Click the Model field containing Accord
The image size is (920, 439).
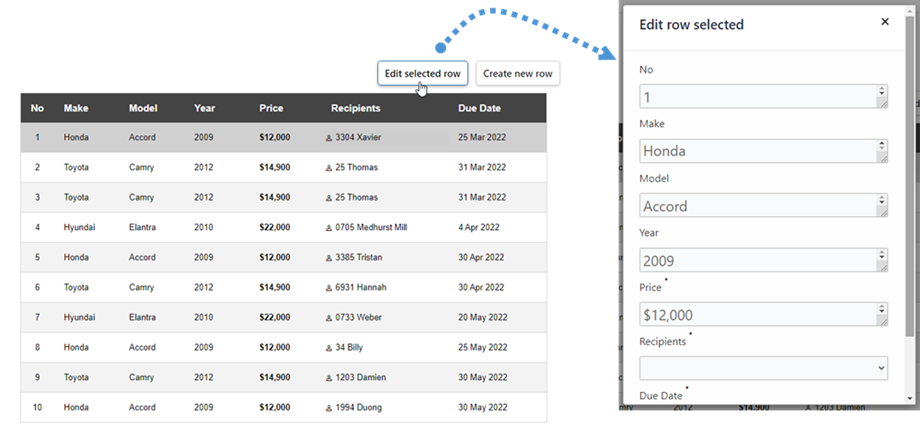click(x=757, y=206)
